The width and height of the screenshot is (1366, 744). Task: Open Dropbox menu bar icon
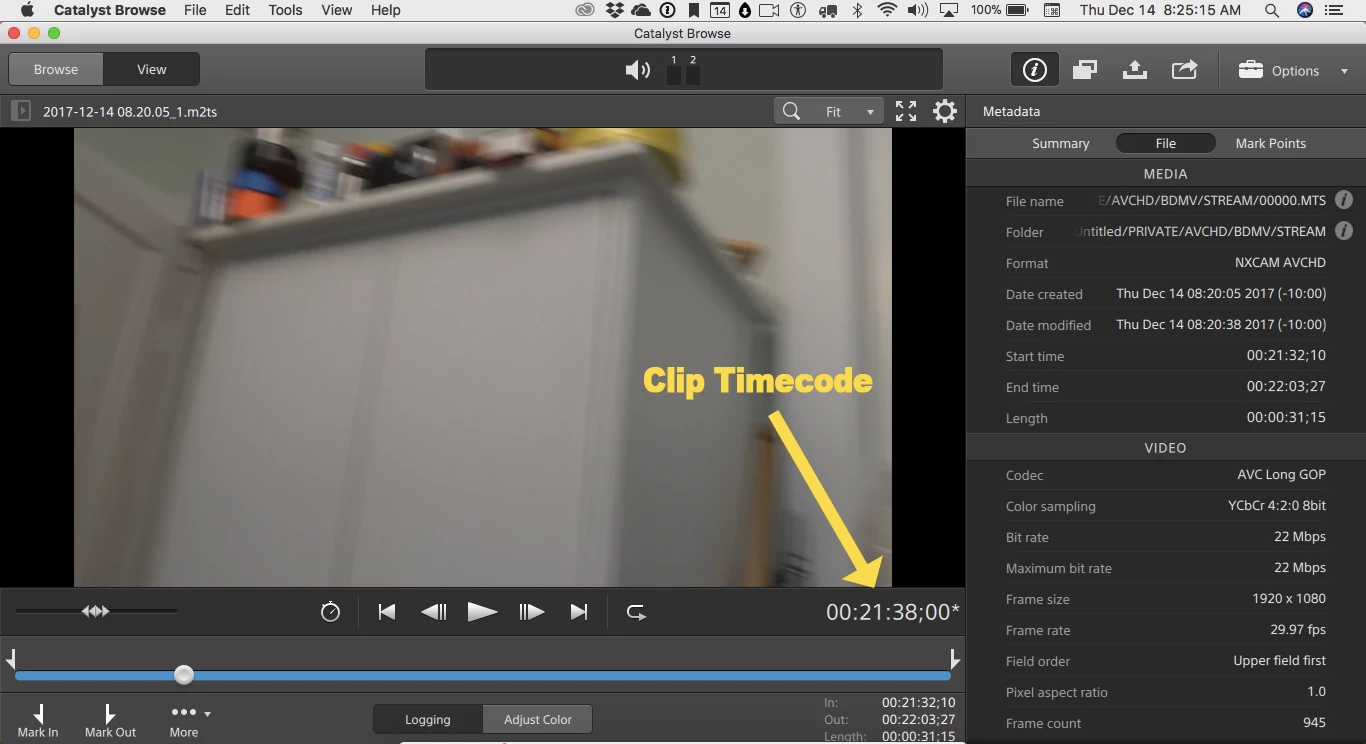pyautogui.click(x=615, y=10)
